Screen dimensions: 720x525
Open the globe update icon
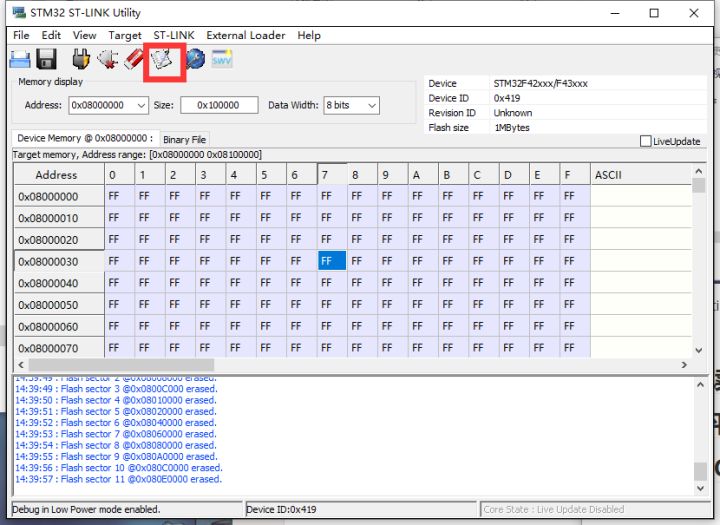pos(196,59)
